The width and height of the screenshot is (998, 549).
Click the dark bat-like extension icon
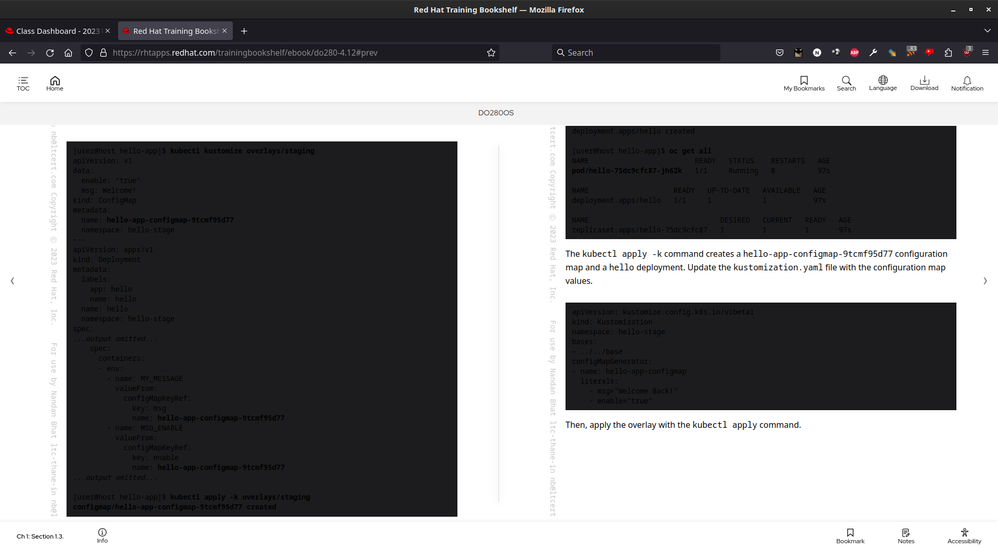pos(798,53)
